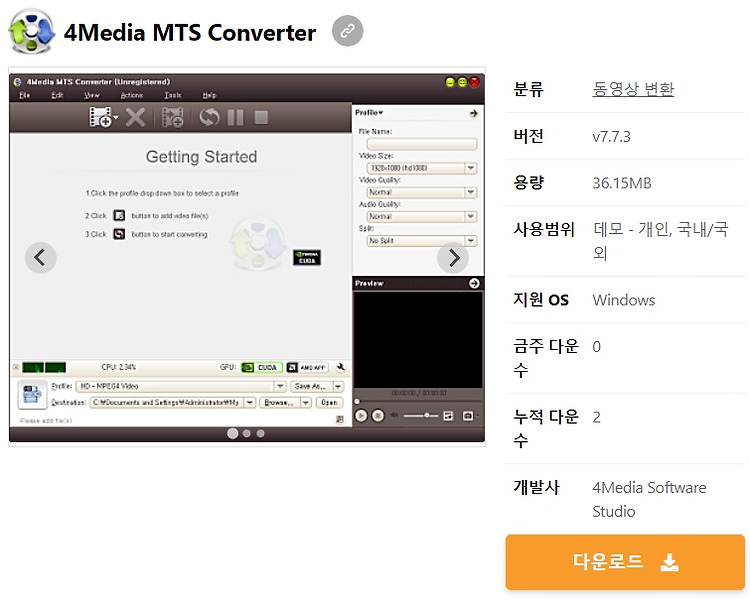This screenshot has width=750, height=600.
Task: Expand the Video Quality dropdown
Action: tap(471, 192)
